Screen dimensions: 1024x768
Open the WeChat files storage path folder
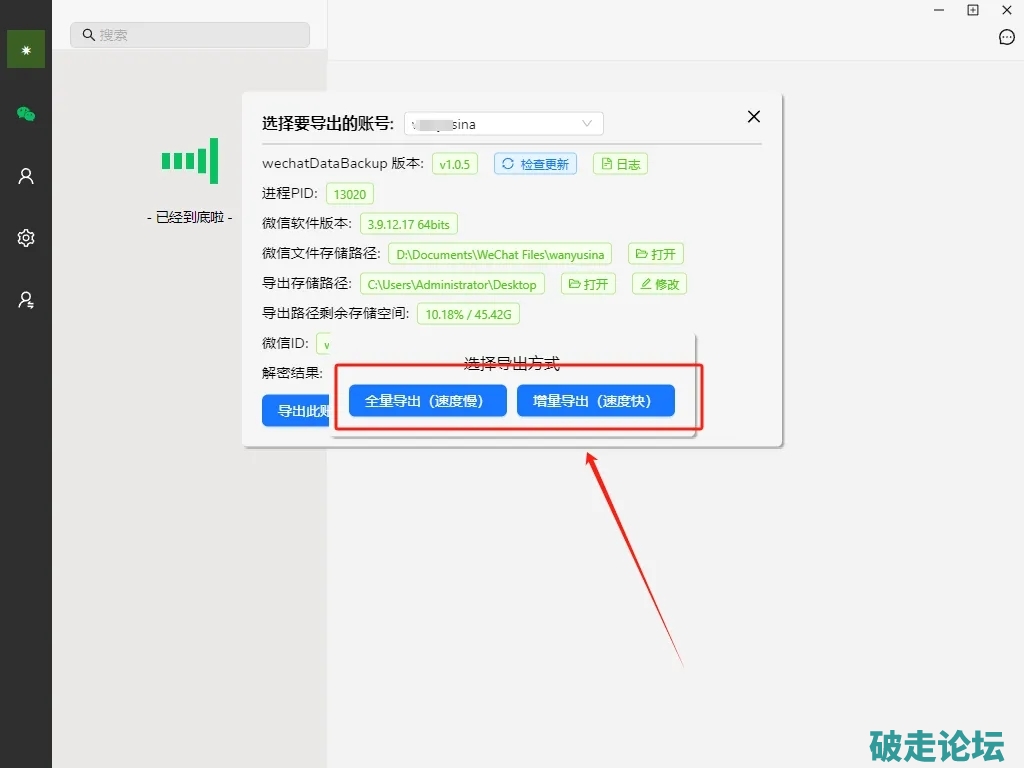click(x=656, y=254)
